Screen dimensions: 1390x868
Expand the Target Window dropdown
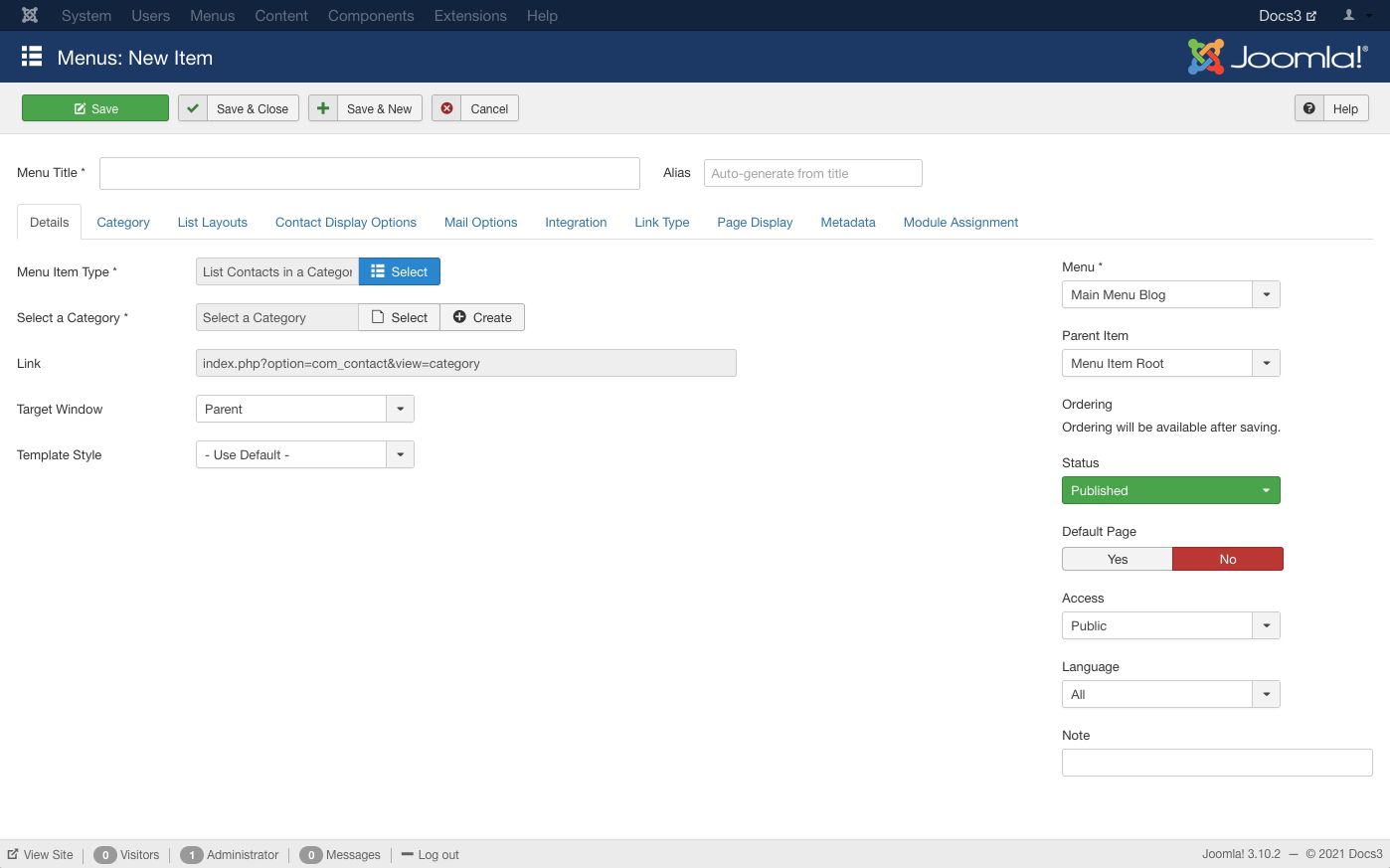(x=400, y=409)
